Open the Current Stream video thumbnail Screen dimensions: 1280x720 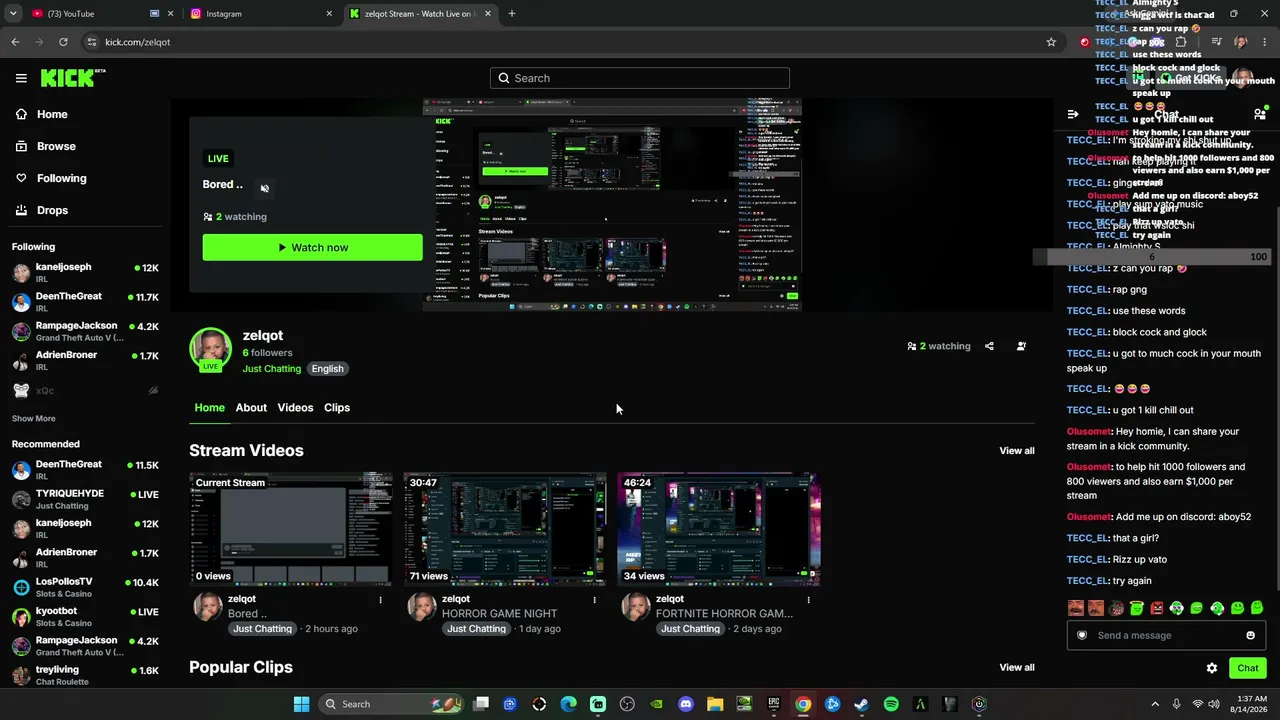pos(291,529)
